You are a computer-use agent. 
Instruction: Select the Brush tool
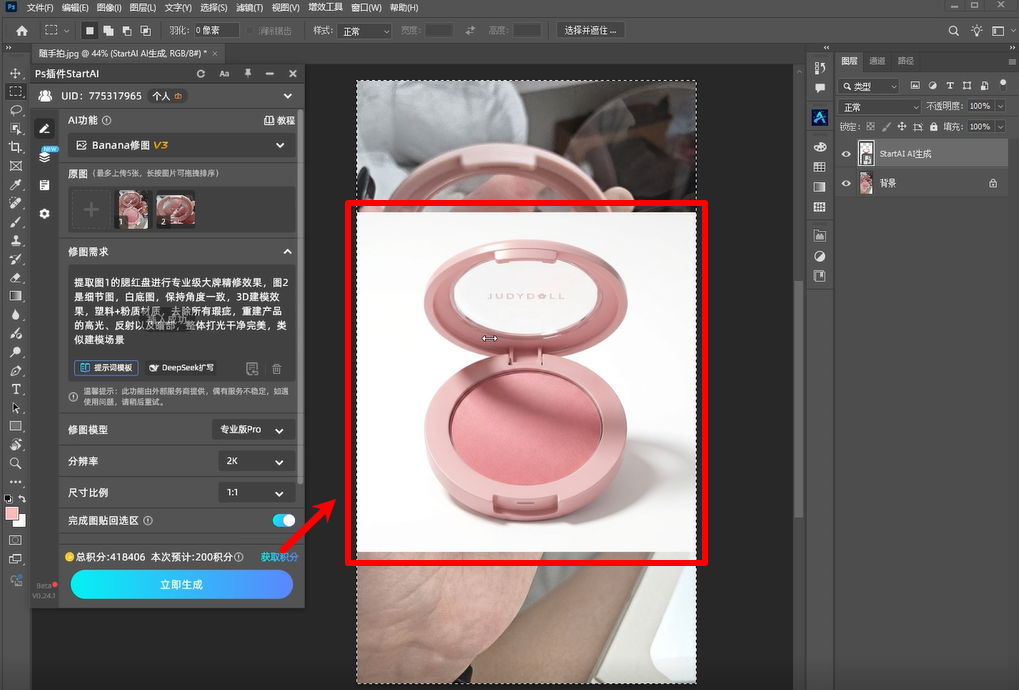click(16, 222)
